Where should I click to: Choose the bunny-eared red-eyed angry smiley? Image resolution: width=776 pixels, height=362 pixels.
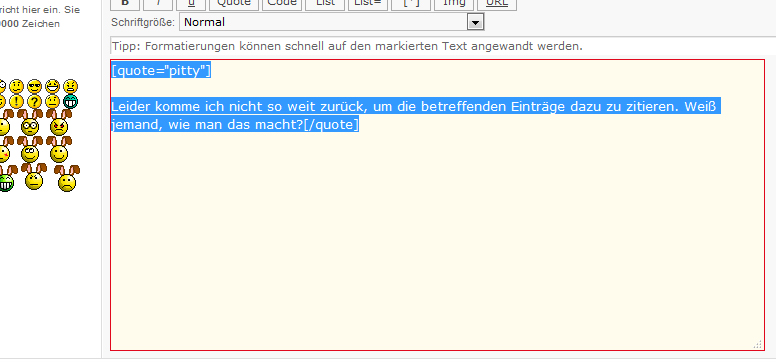(59, 122)
